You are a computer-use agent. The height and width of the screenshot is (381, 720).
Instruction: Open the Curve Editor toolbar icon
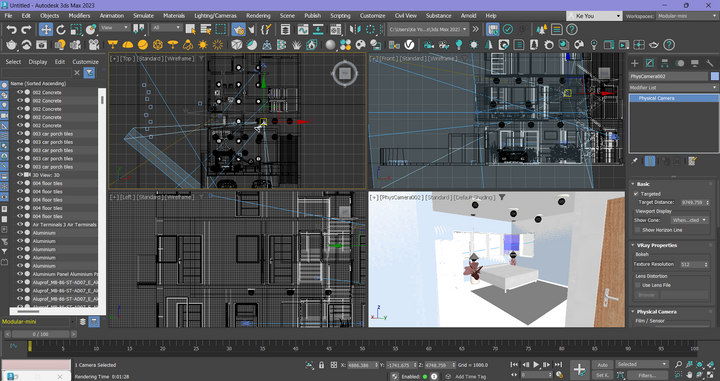[x=303, y=30]
